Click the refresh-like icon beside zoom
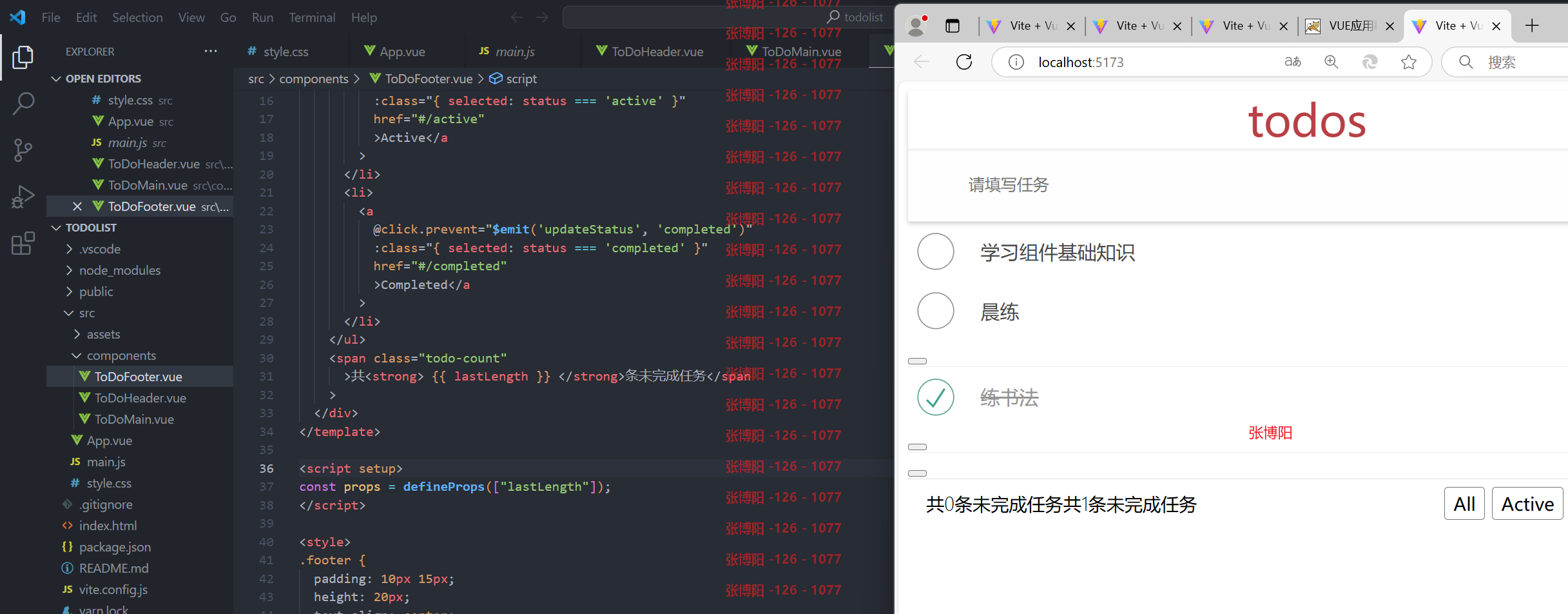Image resolution: width=1568 pixels, height=614 pixels. (1370, 62)
